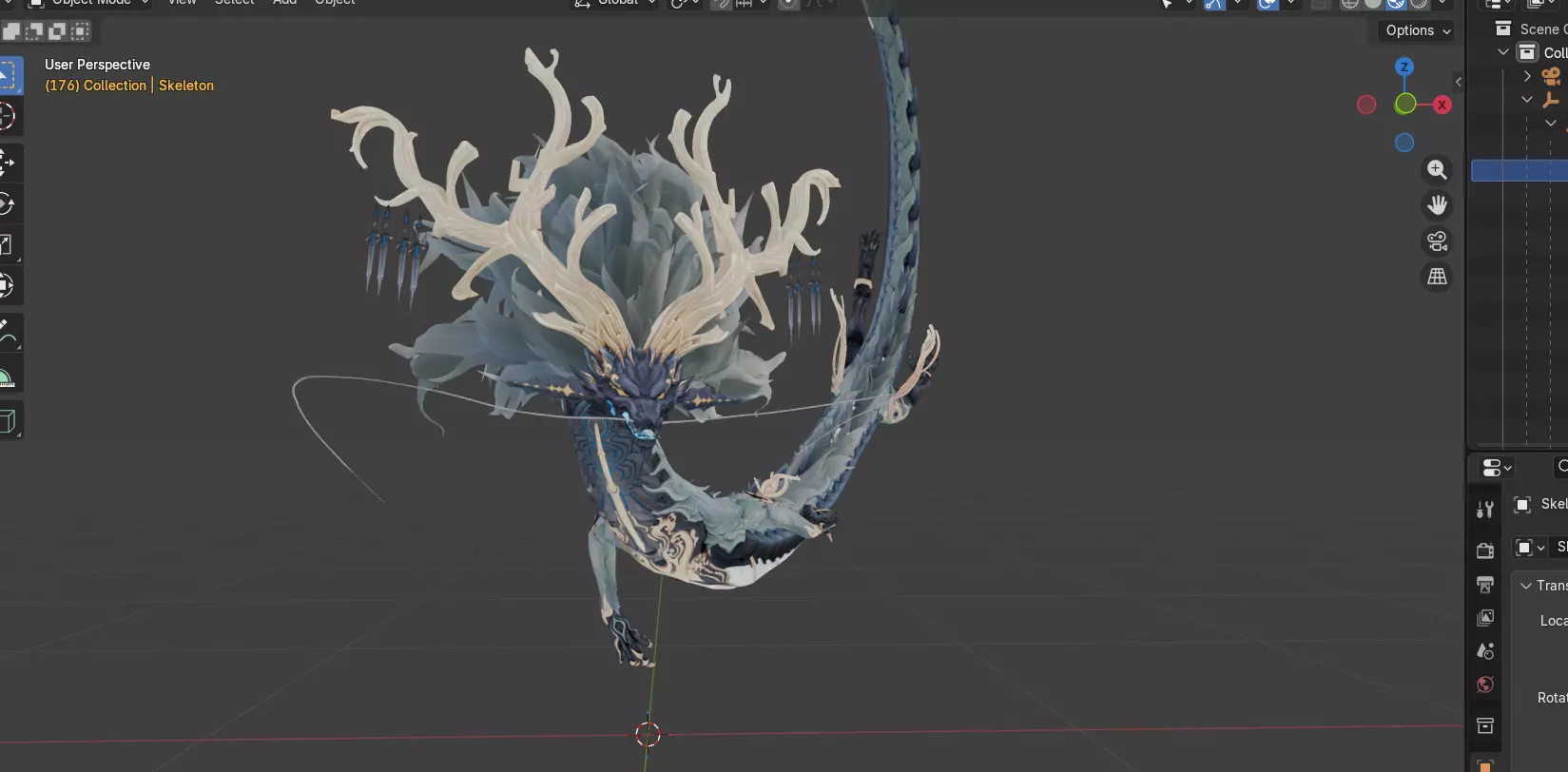
Task: Open the object datablock browse dropdown
Action: (x=1530, y=548)
